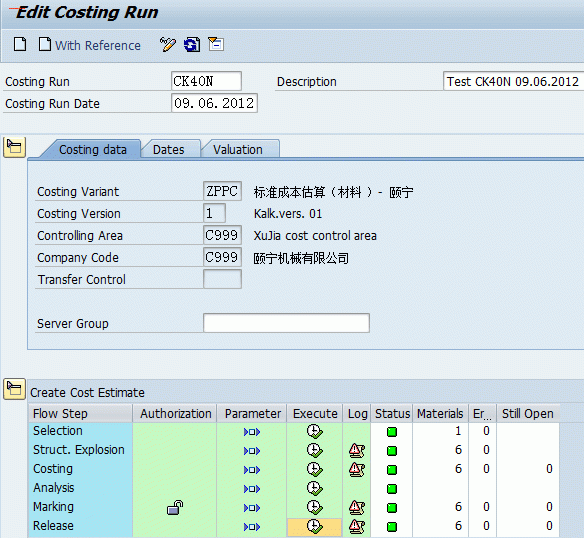This screenshot has height=538, width=584.
Task: Open the Valuation tab
Action: (x=238, y=149)
